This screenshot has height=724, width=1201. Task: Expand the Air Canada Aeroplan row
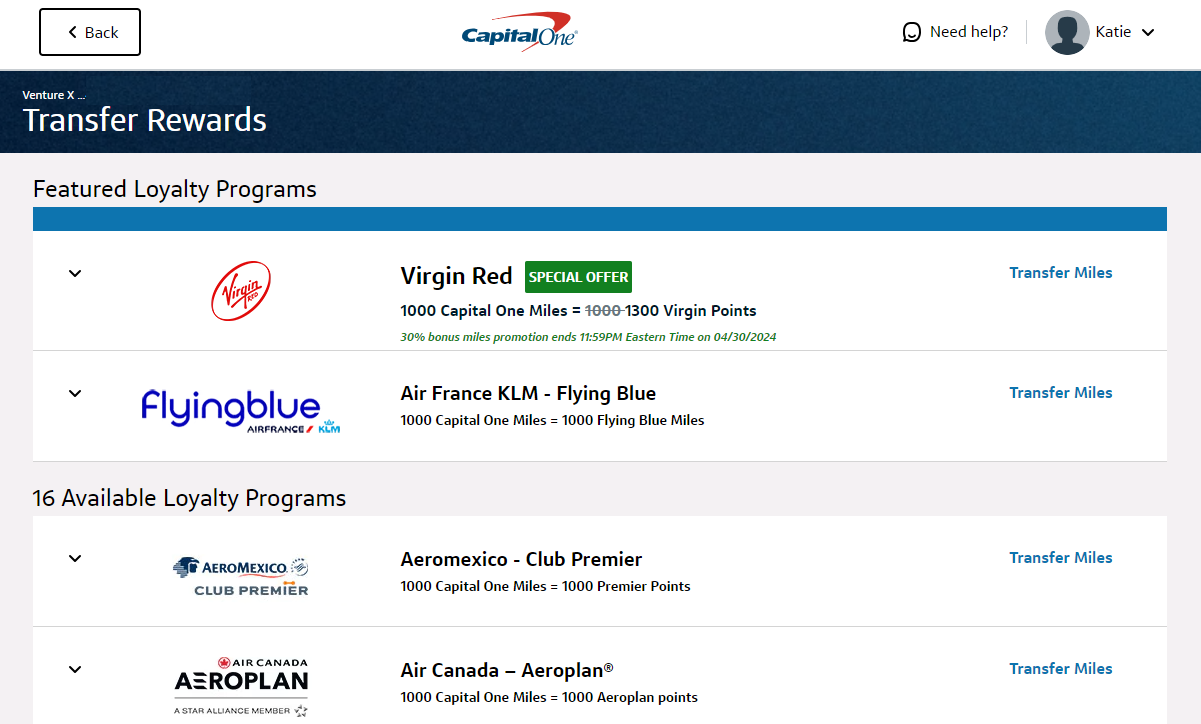[x=74, y=669]
